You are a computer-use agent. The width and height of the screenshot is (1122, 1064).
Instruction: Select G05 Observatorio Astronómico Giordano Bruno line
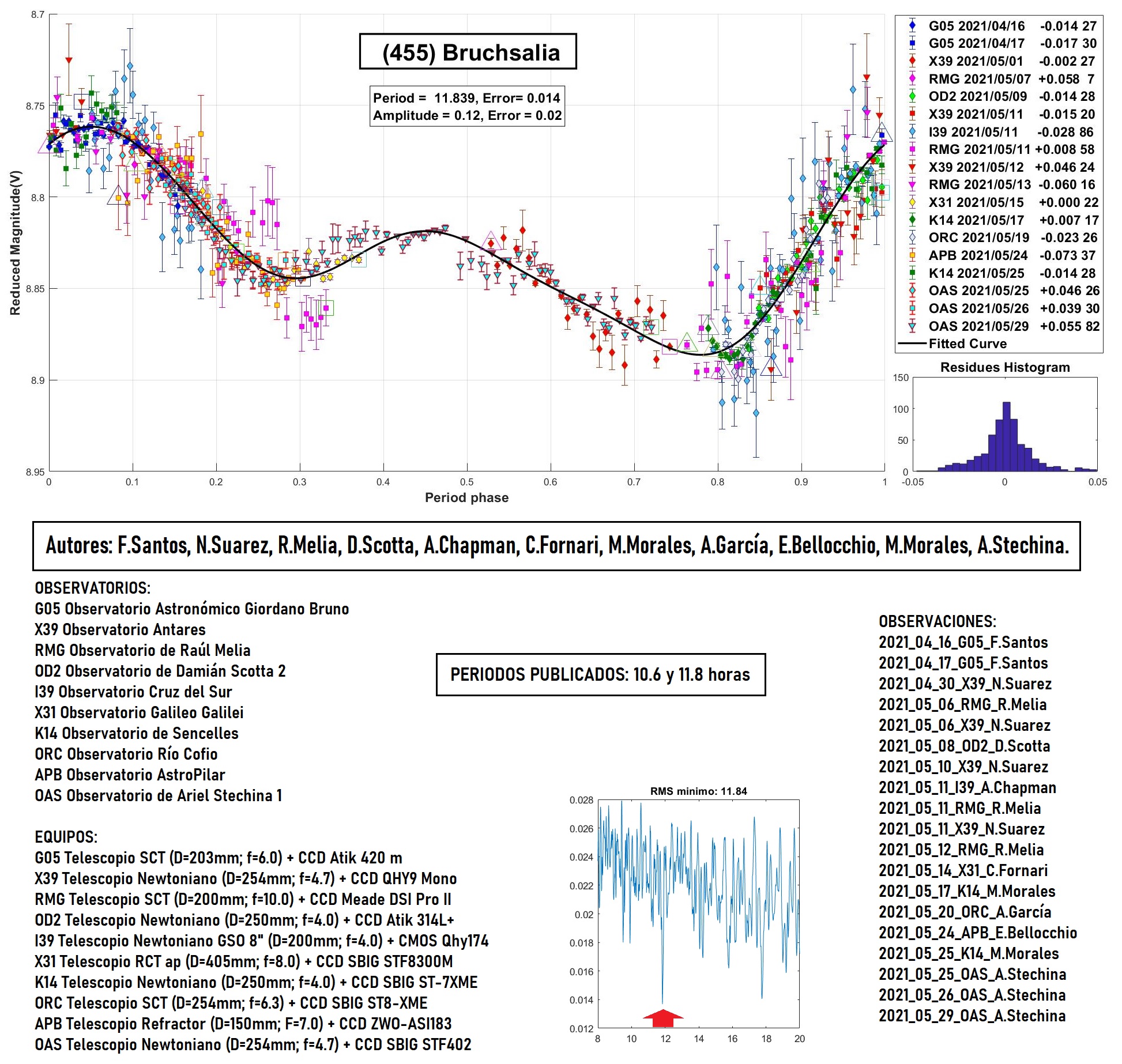[x=191, y=609]
